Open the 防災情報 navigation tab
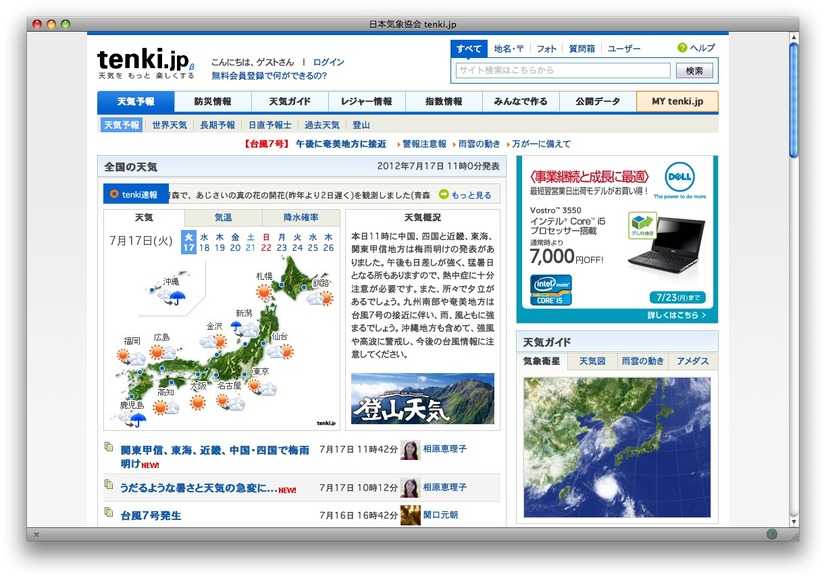826x578 pixels. (213, 102)
